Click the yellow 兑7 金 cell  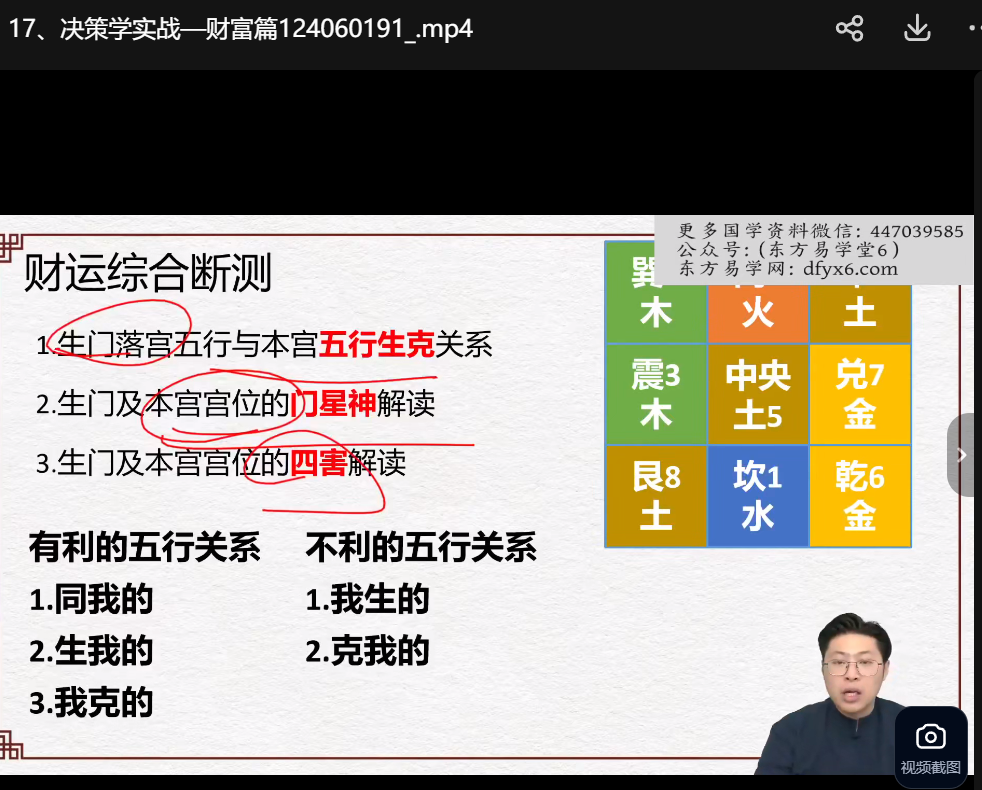coord(860,395)
